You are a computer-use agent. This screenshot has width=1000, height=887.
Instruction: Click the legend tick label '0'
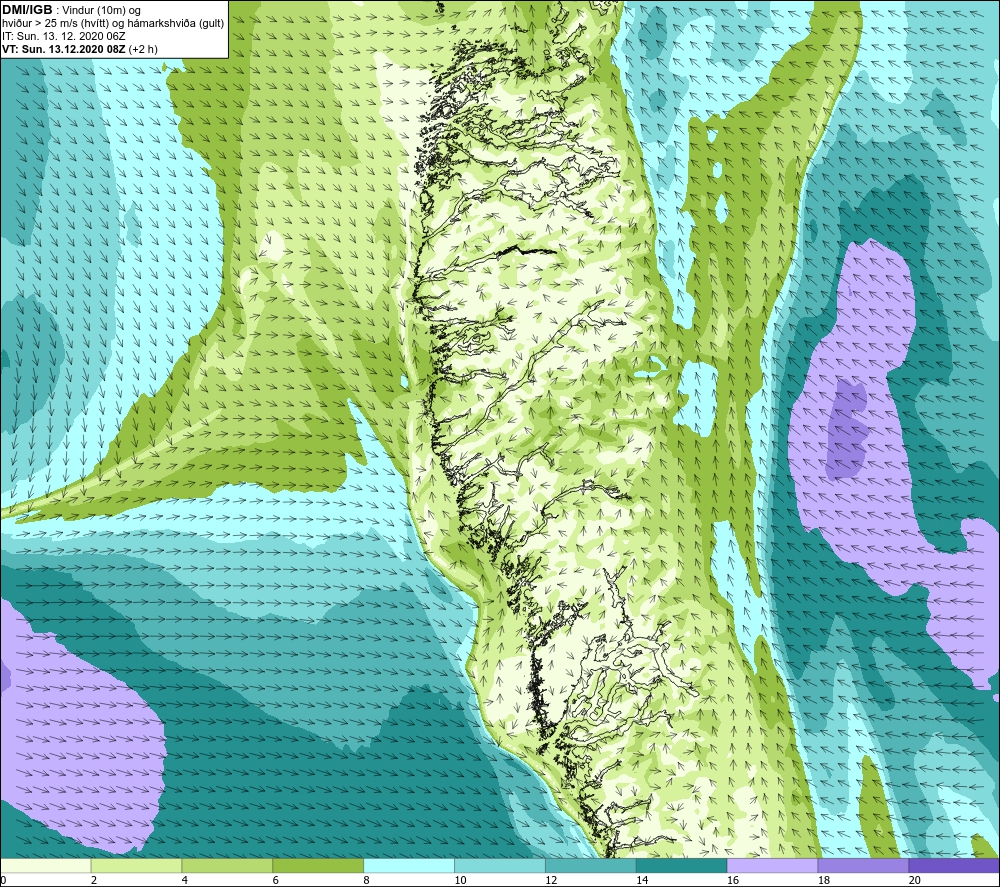[3, 880]
